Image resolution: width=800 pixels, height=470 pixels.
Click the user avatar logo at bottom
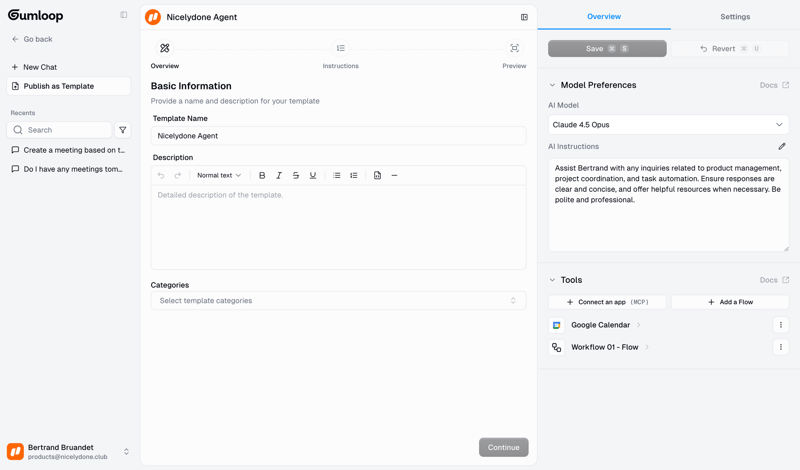point(15,451)
